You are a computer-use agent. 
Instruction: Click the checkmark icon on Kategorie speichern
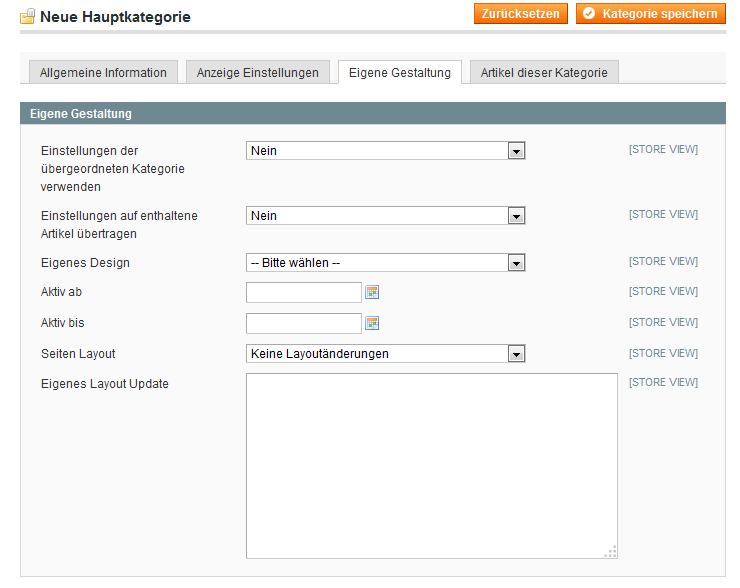[589, 14]
